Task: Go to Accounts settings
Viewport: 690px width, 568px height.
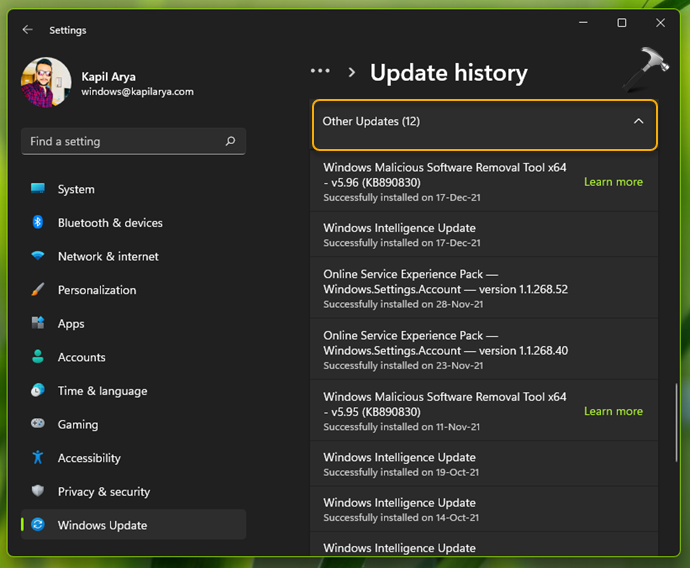Action: tap(81, 357)
